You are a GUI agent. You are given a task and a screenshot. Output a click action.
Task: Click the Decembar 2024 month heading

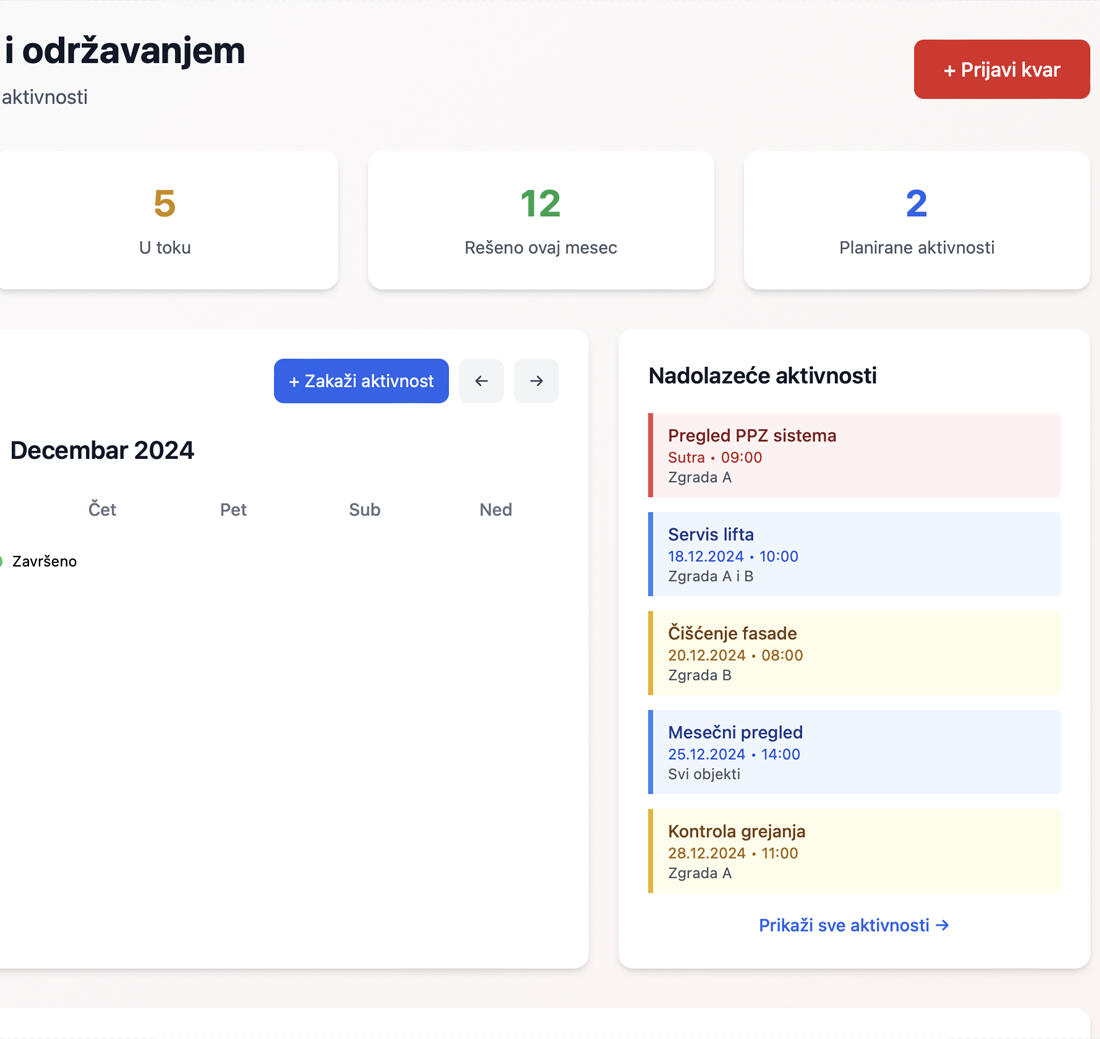click(102, 450)
